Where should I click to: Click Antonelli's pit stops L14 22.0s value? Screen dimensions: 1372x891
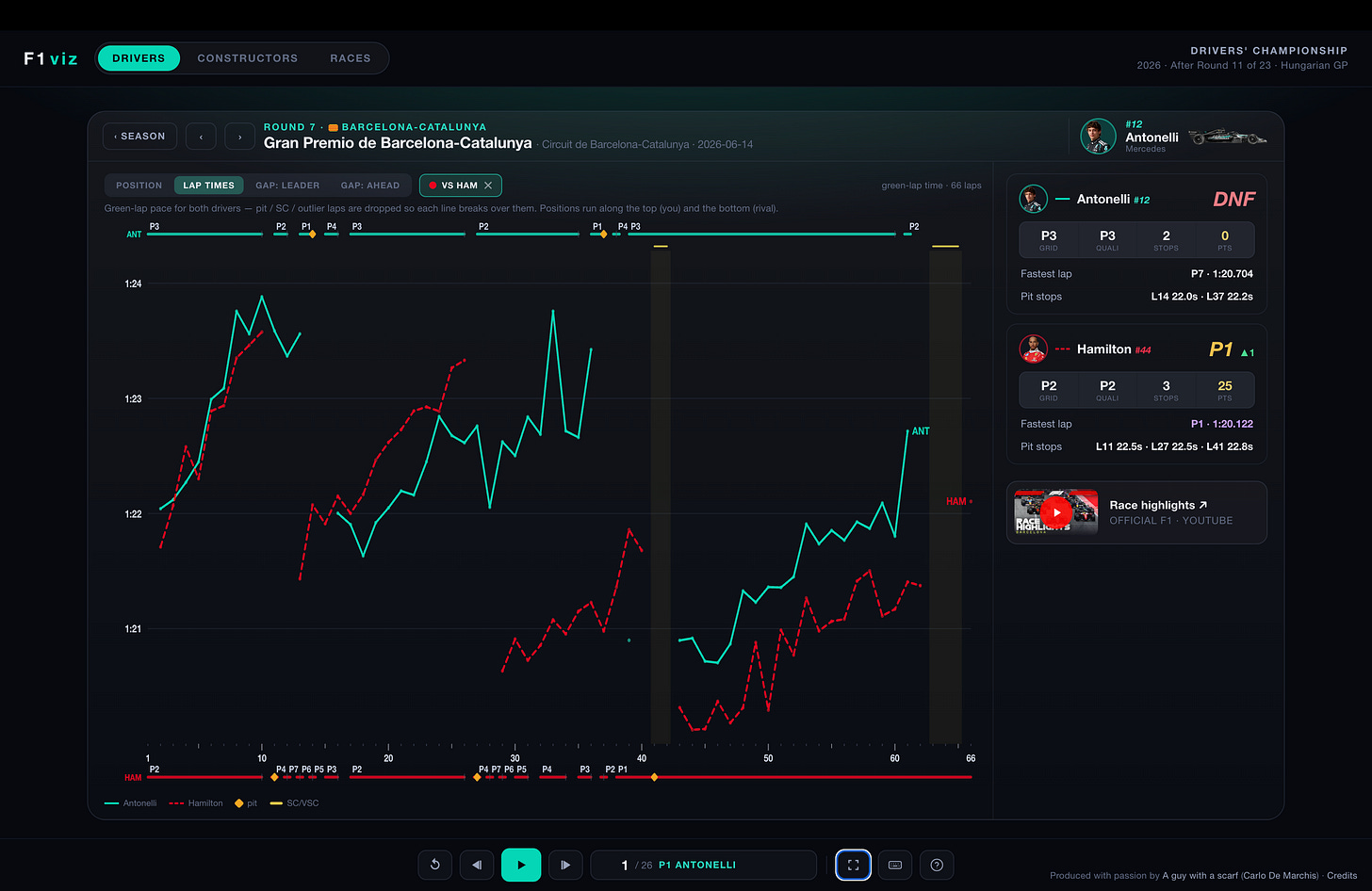[x=1175, y=297]
